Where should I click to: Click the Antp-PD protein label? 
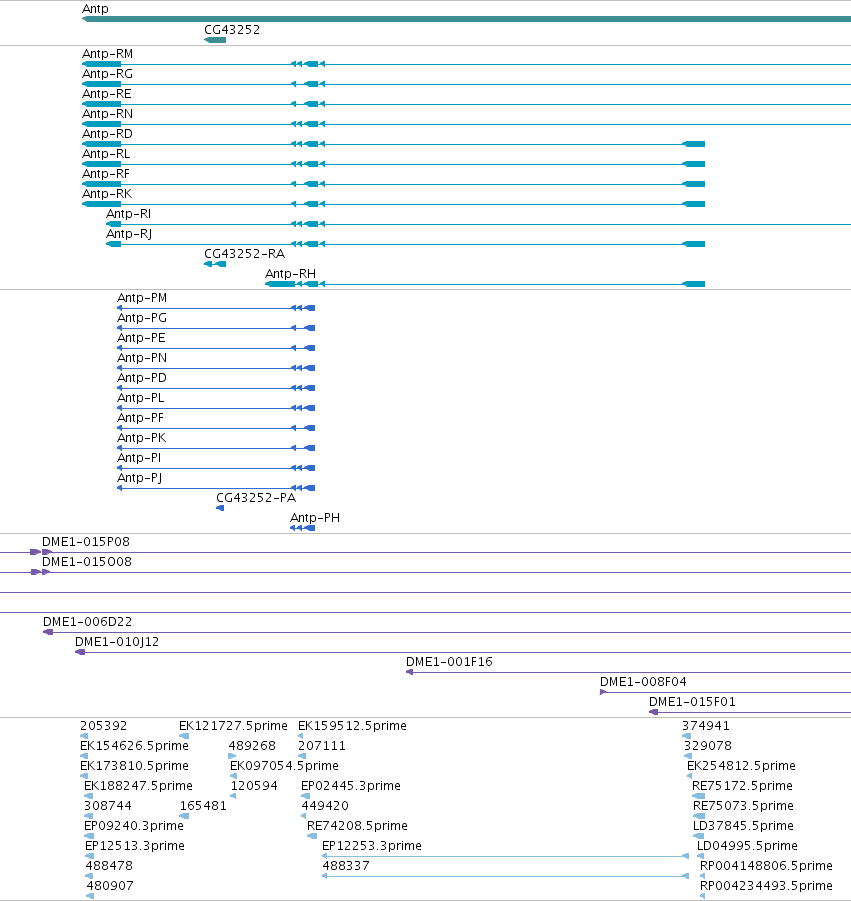tap(142, 378)
